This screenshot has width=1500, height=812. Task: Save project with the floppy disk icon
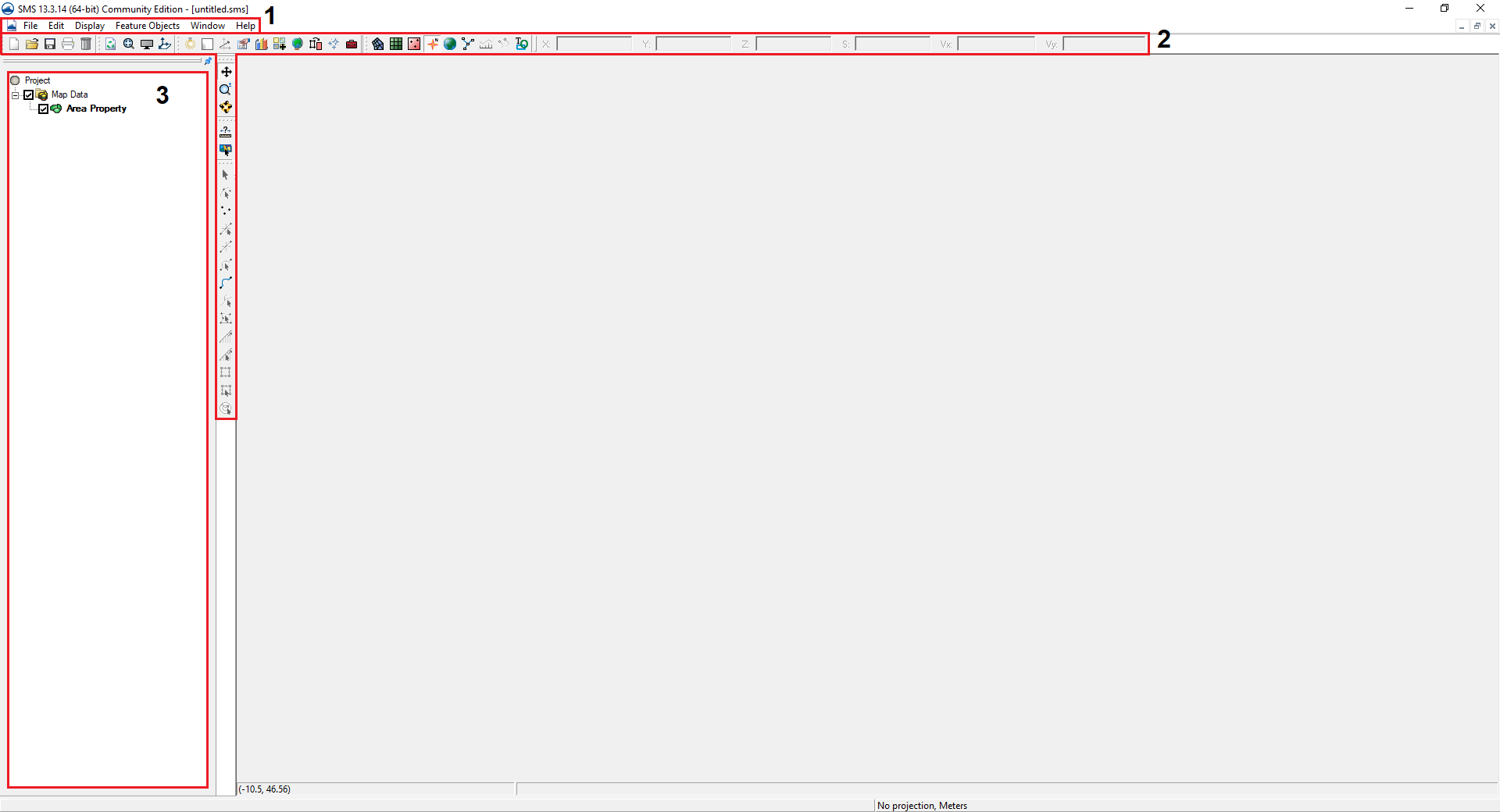click(50, 45)
